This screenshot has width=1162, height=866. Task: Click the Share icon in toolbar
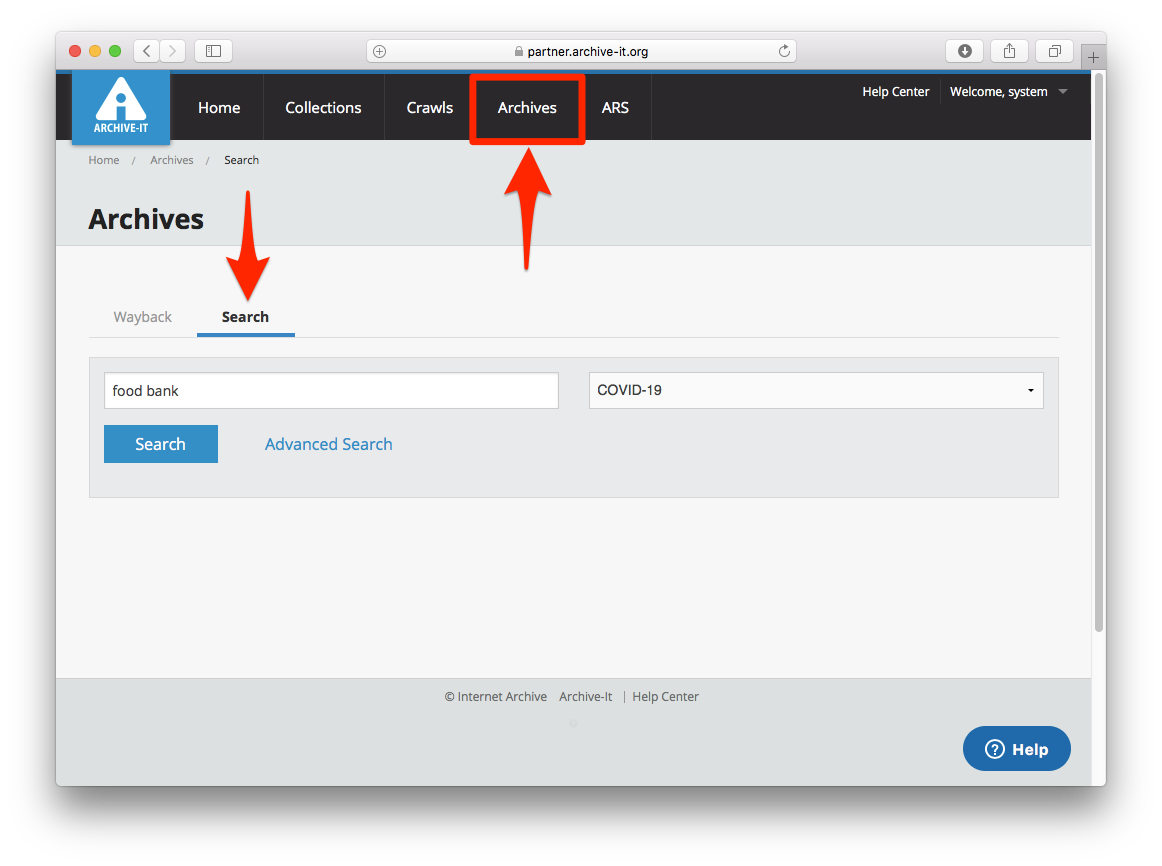pos(1009,51)
